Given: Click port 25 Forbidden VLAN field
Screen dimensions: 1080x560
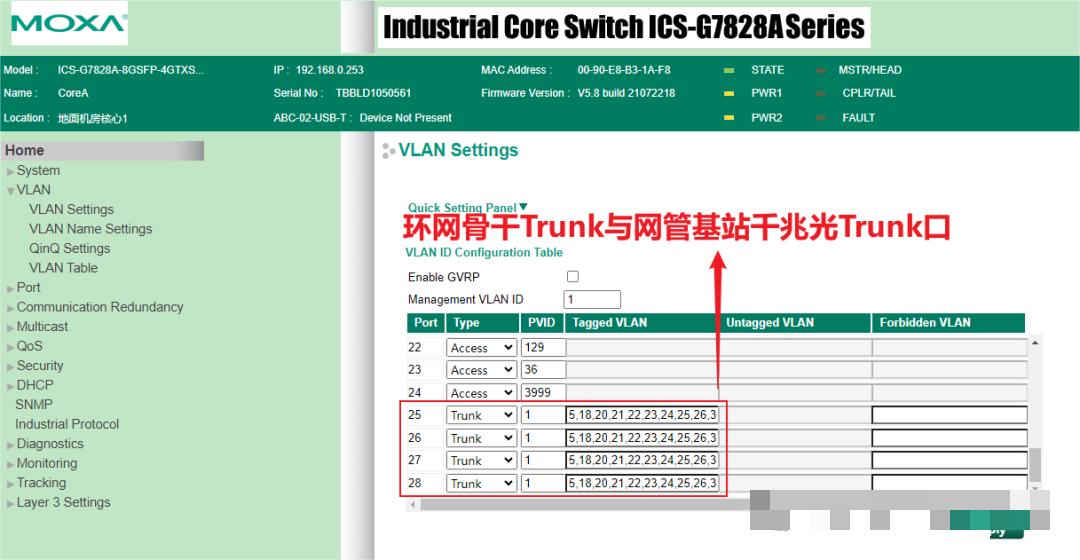Looking at the screenshot, I should click(x=950, y=415).
